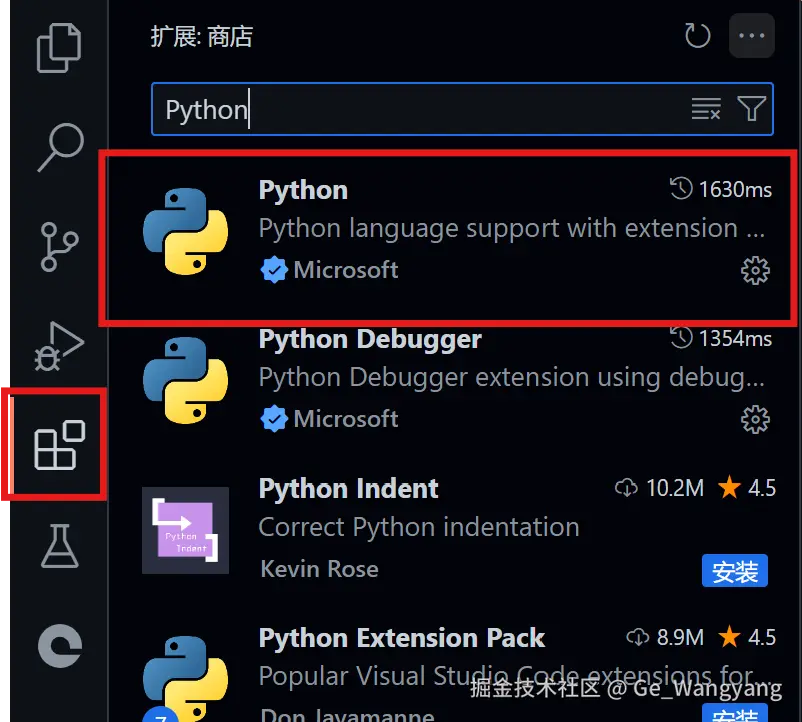Image resolution: width=802 pixels, height=722 pixels.
Task: Click inside the extension search box
Action: coord(420,109)
